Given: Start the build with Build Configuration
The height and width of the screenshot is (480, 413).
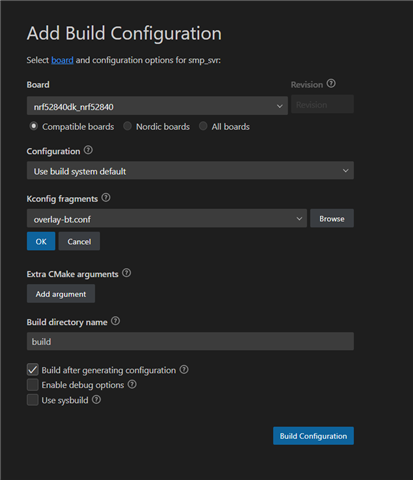Looking at the screenshot, I should point(313,436).
